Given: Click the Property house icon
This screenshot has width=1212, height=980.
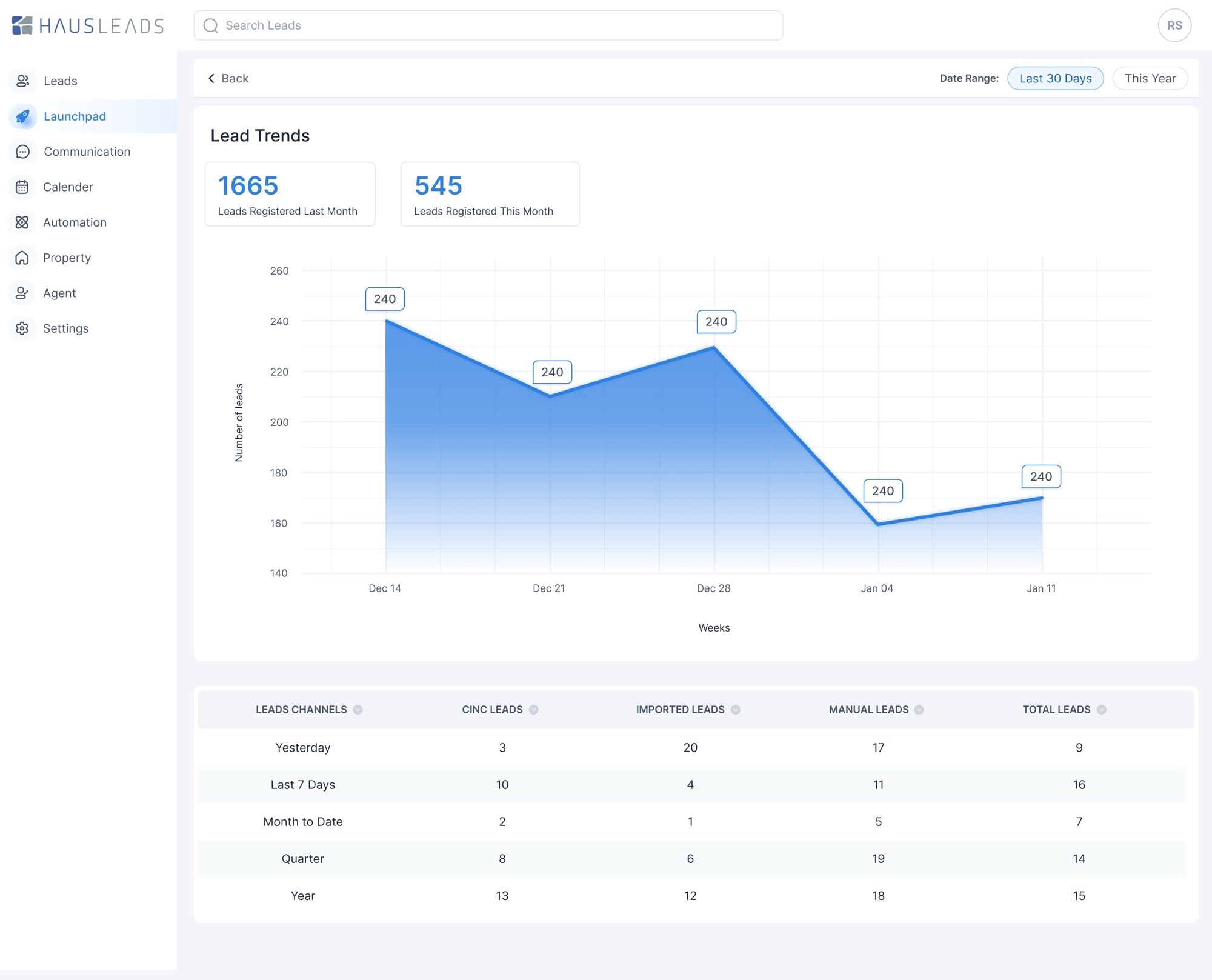Looking at the screenshot, I should tap(22, 258).
